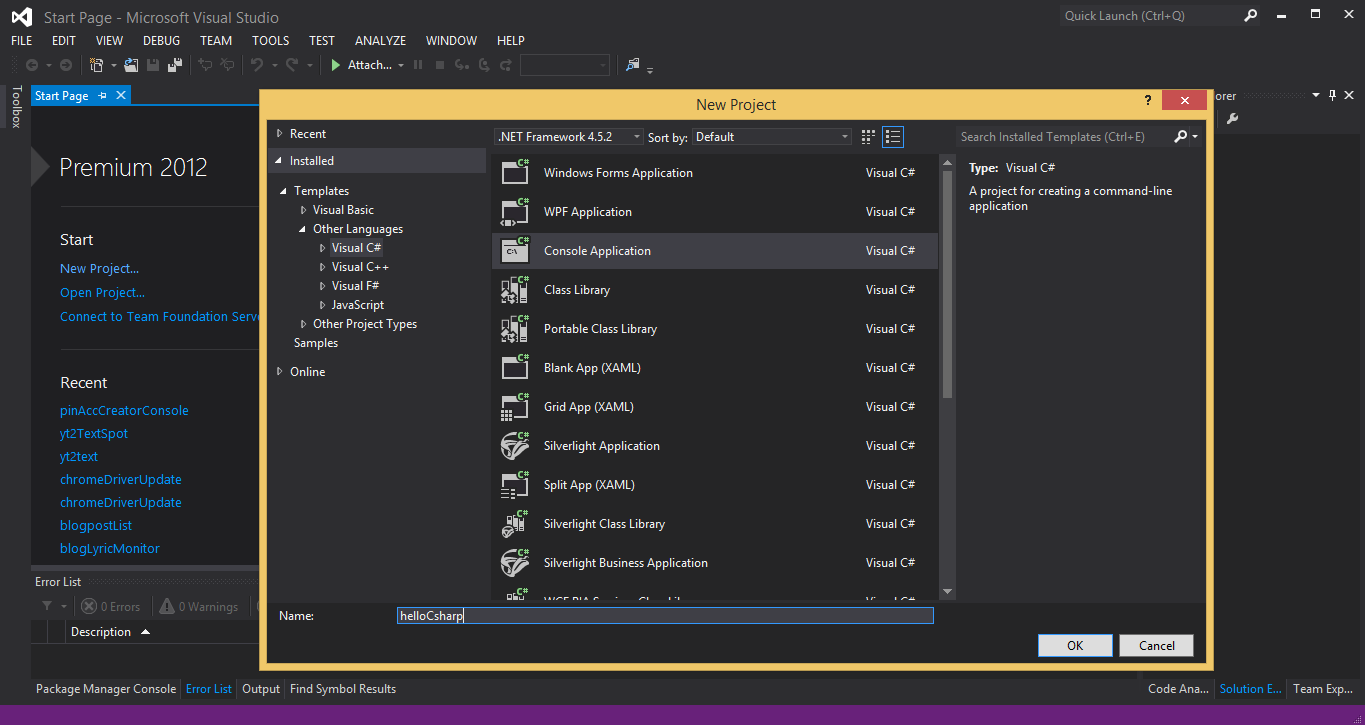Open the FILE menu
1365x725 pixels.
(x=22, y=41)
